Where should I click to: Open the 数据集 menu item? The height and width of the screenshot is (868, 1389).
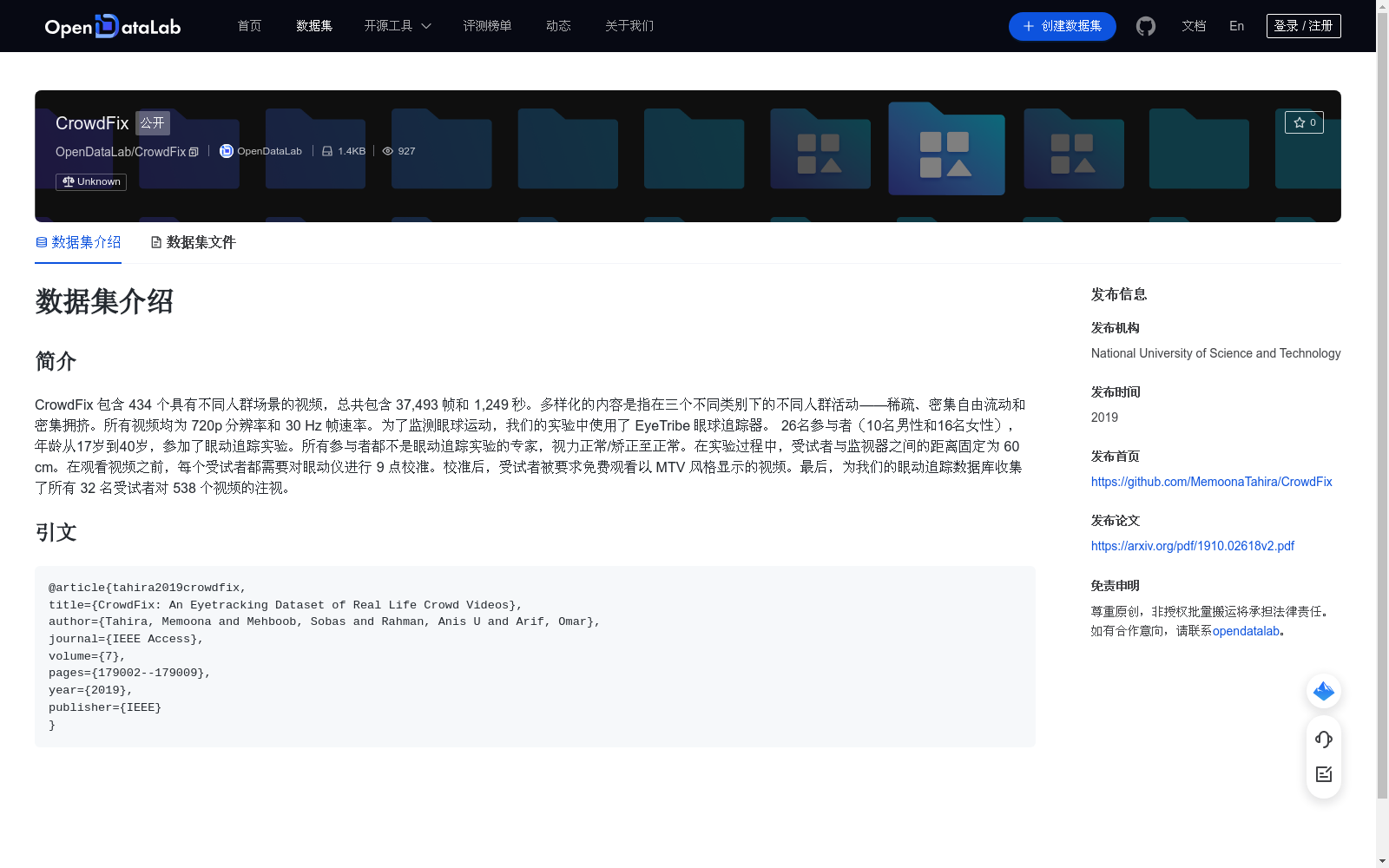314,26
